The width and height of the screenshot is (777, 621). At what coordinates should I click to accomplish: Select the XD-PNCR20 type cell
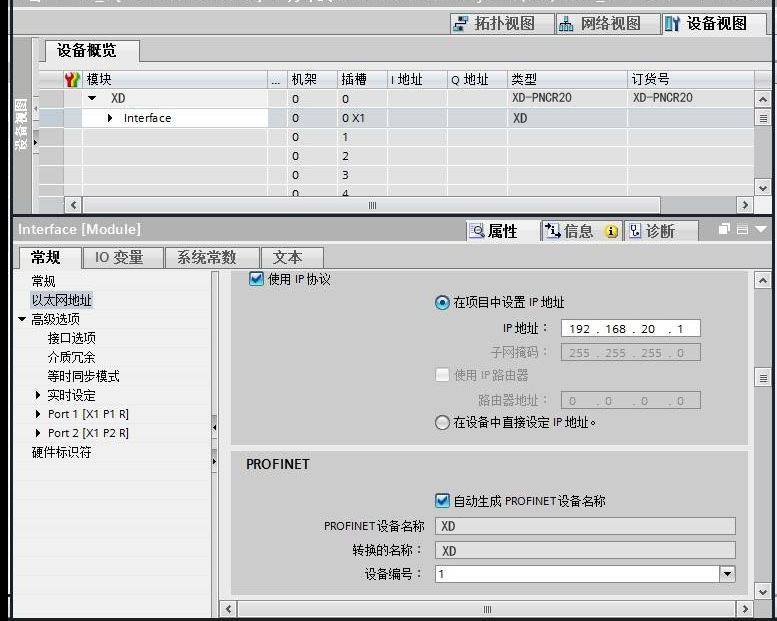click(567, 98)
